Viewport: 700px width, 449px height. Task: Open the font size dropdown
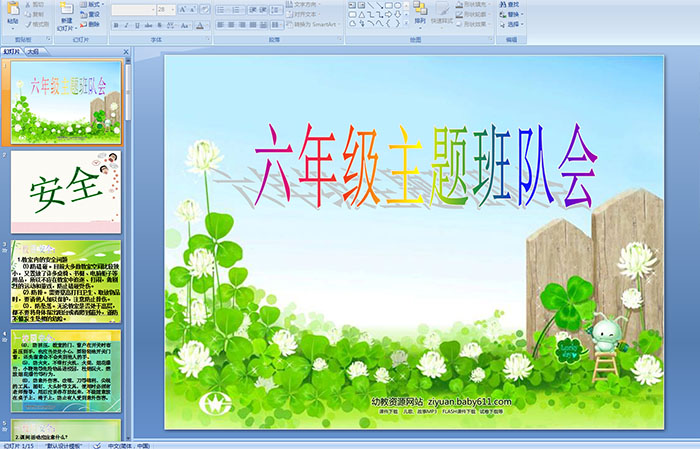[172, 9]
